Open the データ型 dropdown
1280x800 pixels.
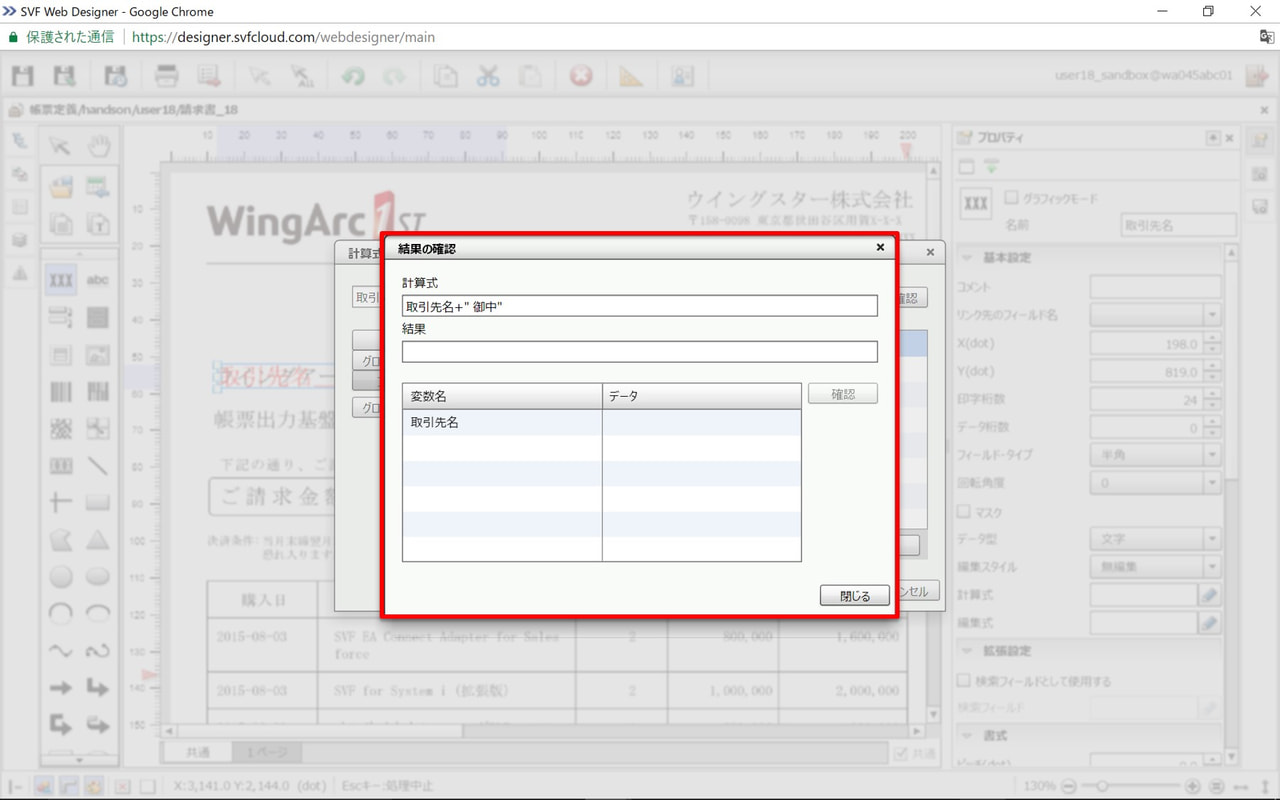[x=1155, y=539]
